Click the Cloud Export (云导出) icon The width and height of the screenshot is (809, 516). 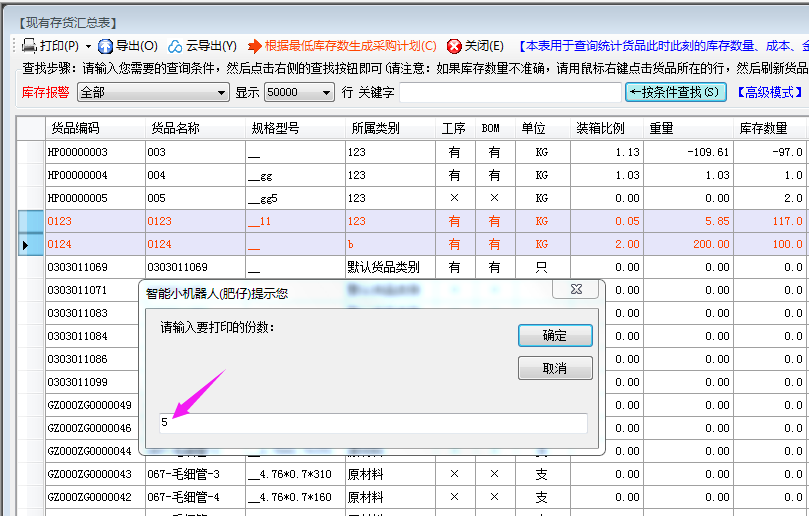pyautogui.click(x=175, y=46)
